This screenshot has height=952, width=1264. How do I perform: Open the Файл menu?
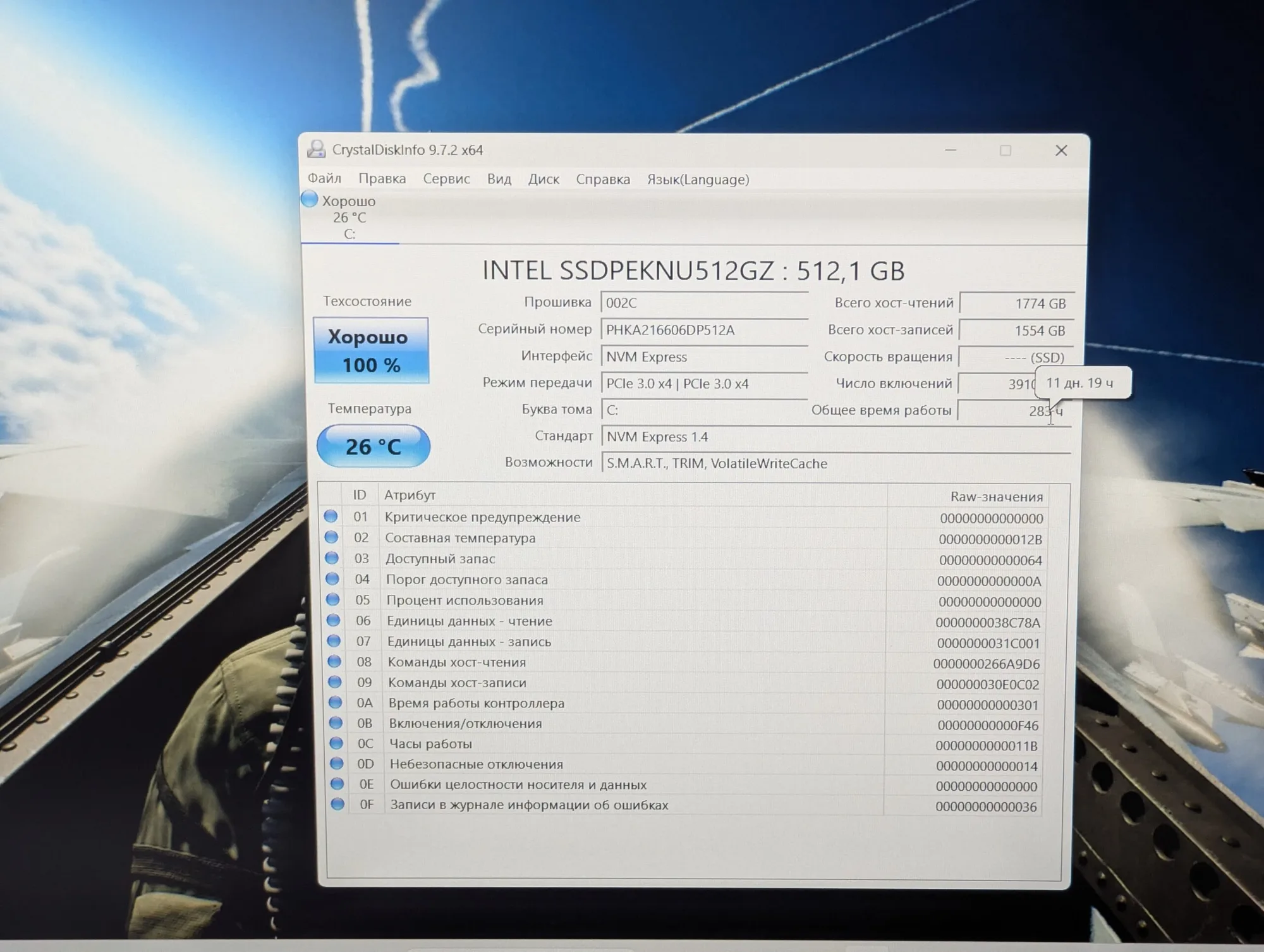(x=324, y=179)
